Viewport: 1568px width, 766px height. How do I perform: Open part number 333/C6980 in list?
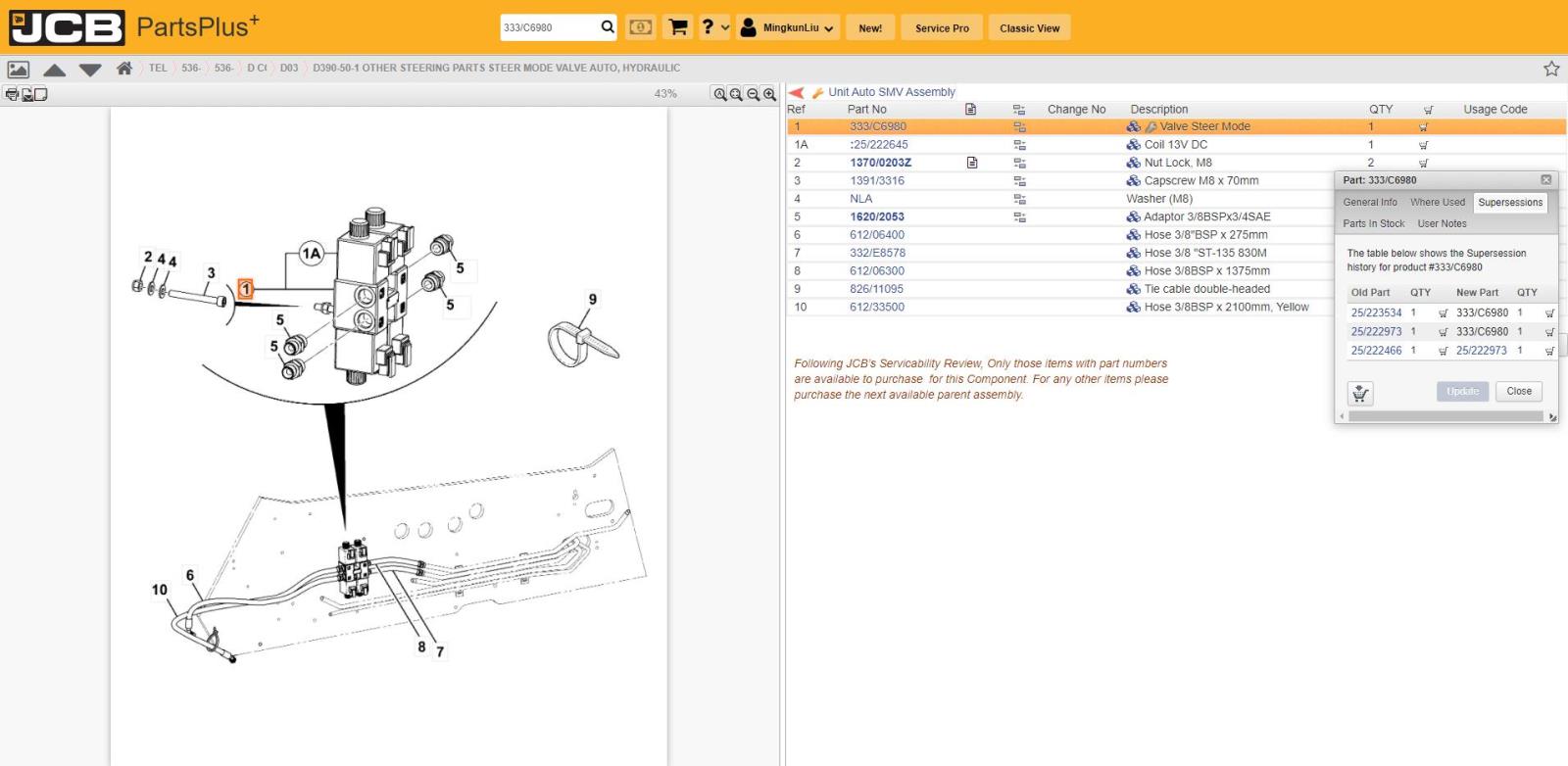click(878, 126)
